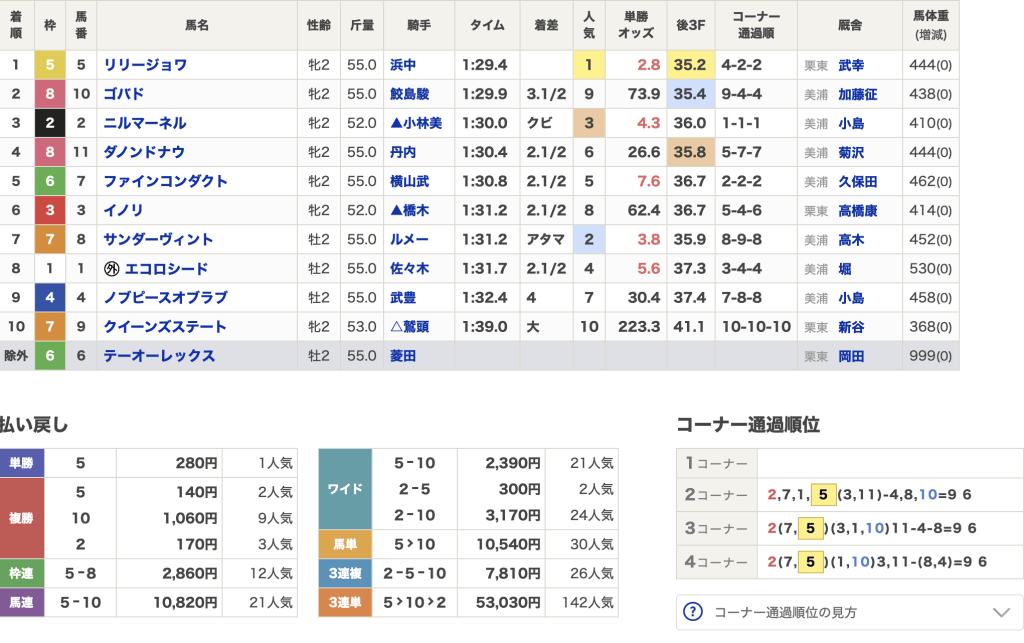Viewport: 1024px width, 643px height.
Task: Click the コーナー通過順 column header
Action: coord(756,25)
